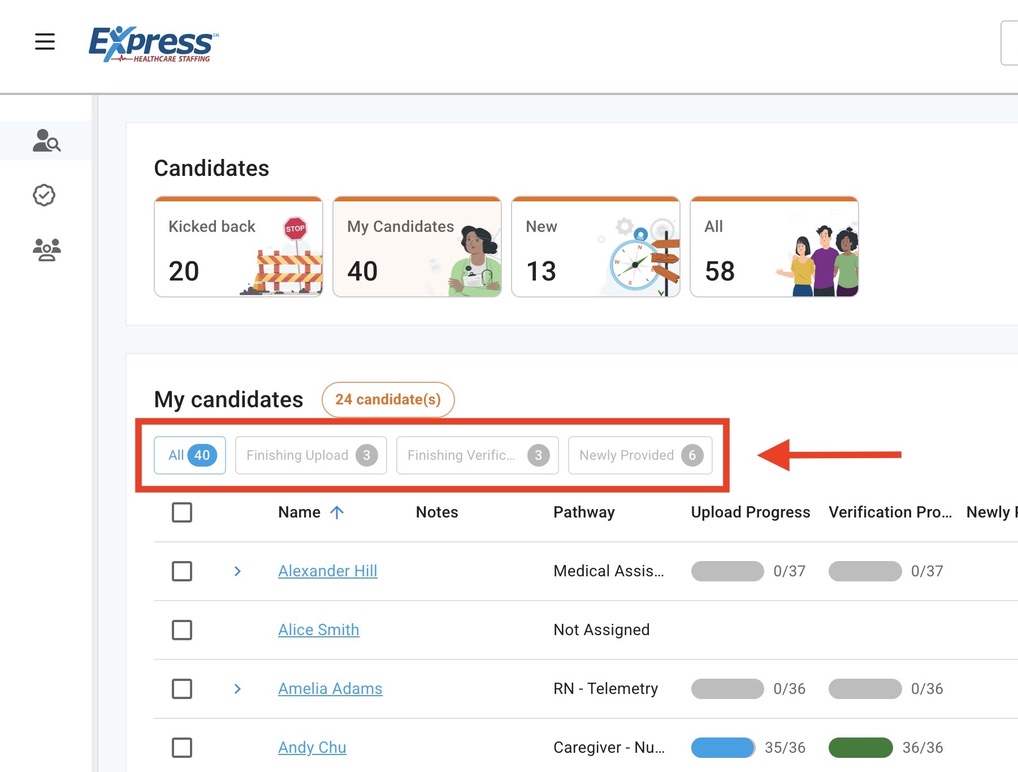Image resolution: width=1018 pixels, height=772 pixels.
Task: Select the Kicked back candidates card
Action: pyautogui.click(x=238, y=247)
